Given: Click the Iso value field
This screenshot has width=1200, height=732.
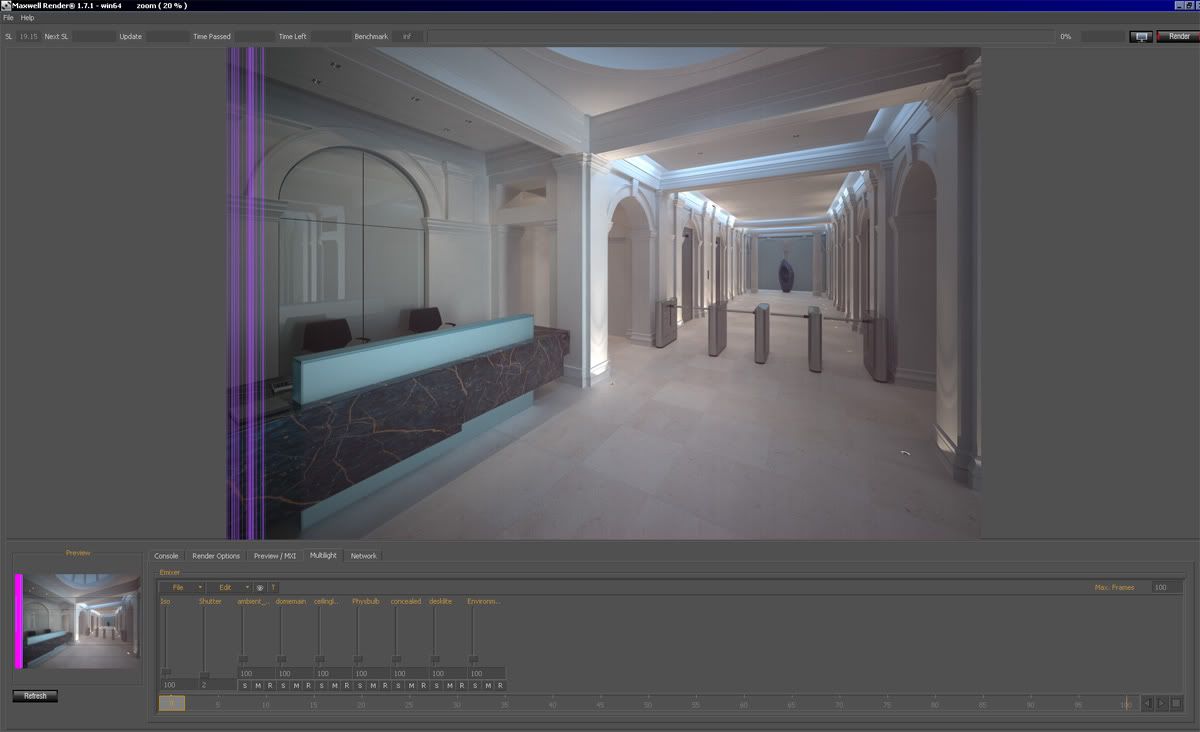Looking at the screenshot, I should (x=178, y=685).
